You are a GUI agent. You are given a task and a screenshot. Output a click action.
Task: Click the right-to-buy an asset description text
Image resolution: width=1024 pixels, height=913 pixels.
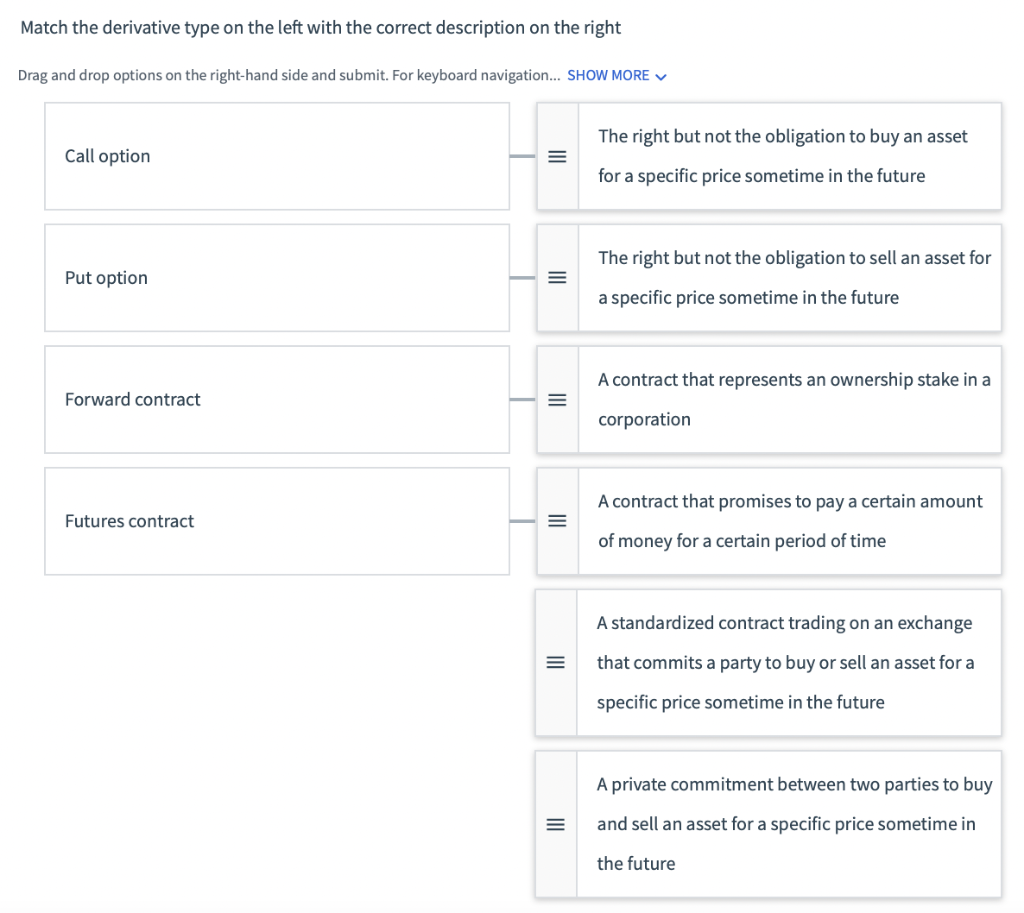[783, 157]
